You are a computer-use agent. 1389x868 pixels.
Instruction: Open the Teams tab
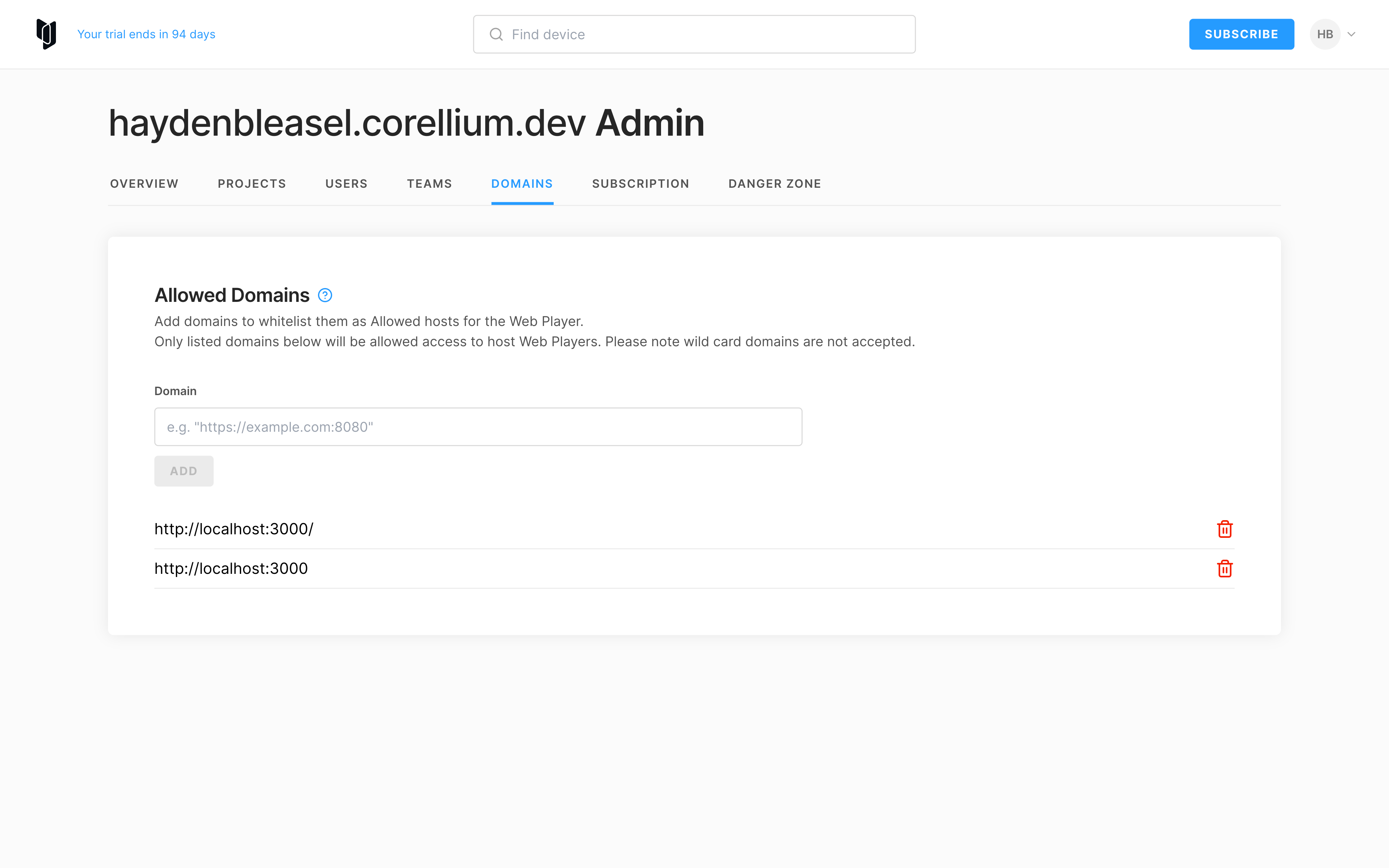coord(429,184)
